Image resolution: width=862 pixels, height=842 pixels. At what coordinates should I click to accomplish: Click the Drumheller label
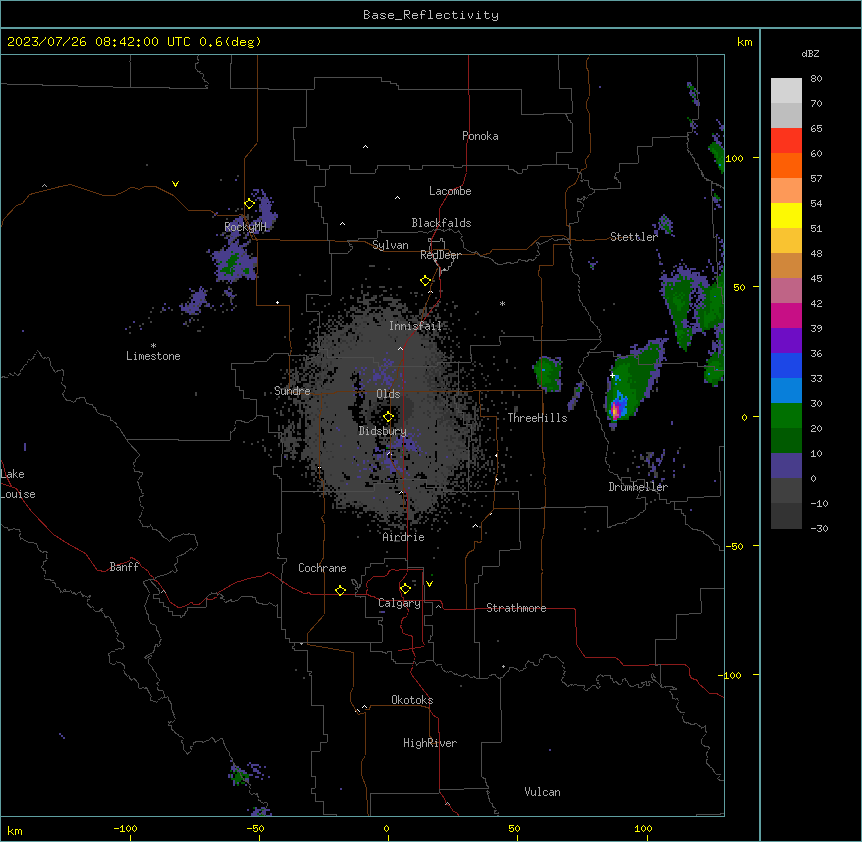click(x=638, y=487)
